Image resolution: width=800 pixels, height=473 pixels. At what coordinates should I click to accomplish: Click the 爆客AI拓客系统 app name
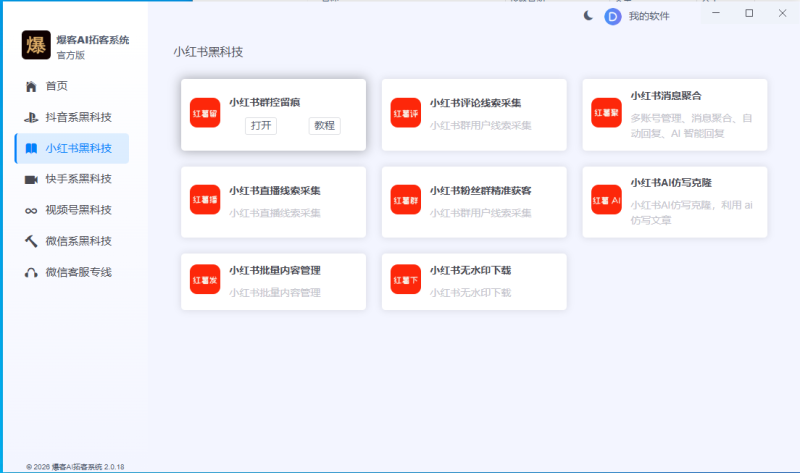(93, 40)
